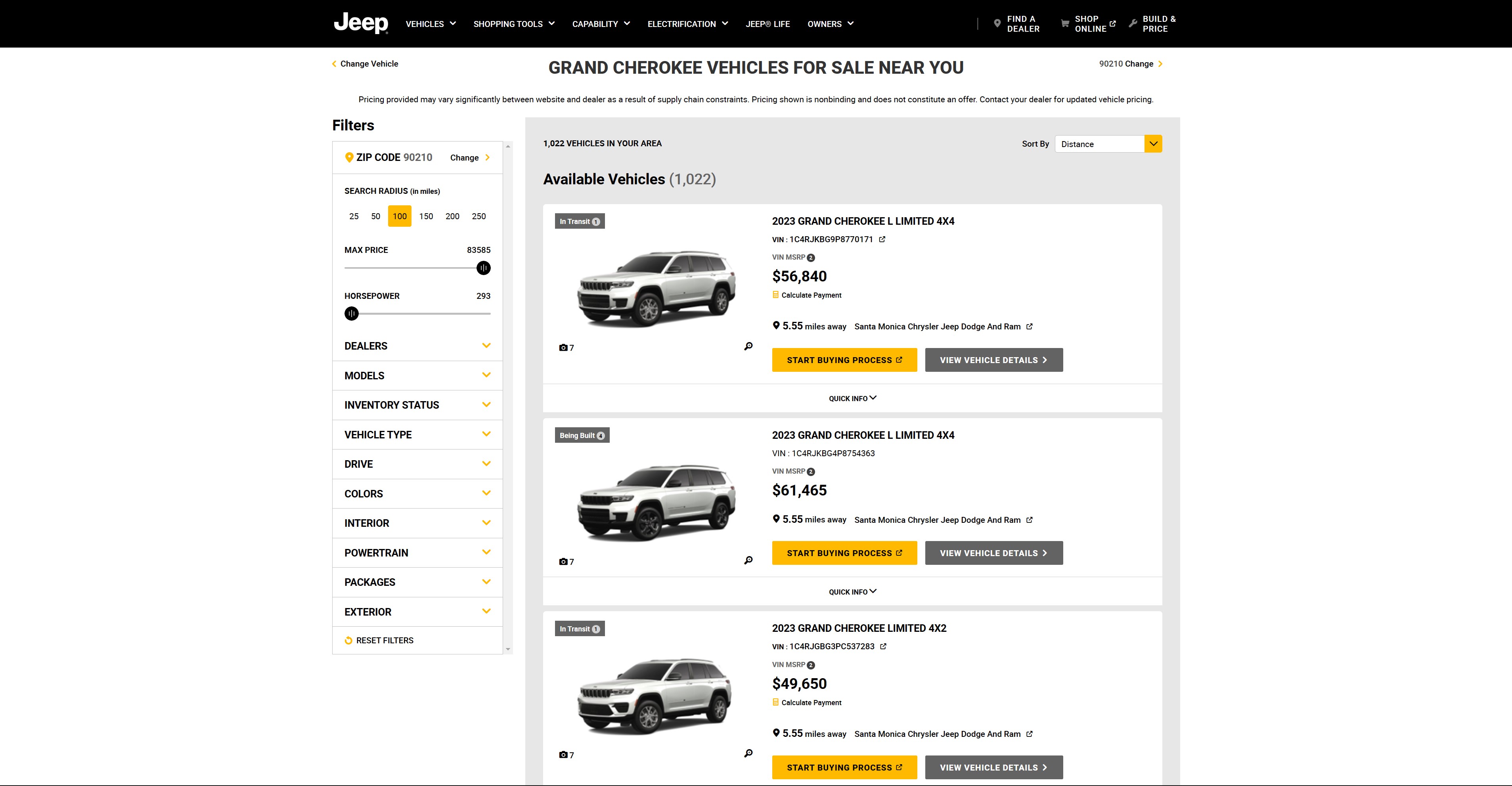
Task: Open dealer external link for $56,840 vehicle
Action: click(x=1030, y=326)
